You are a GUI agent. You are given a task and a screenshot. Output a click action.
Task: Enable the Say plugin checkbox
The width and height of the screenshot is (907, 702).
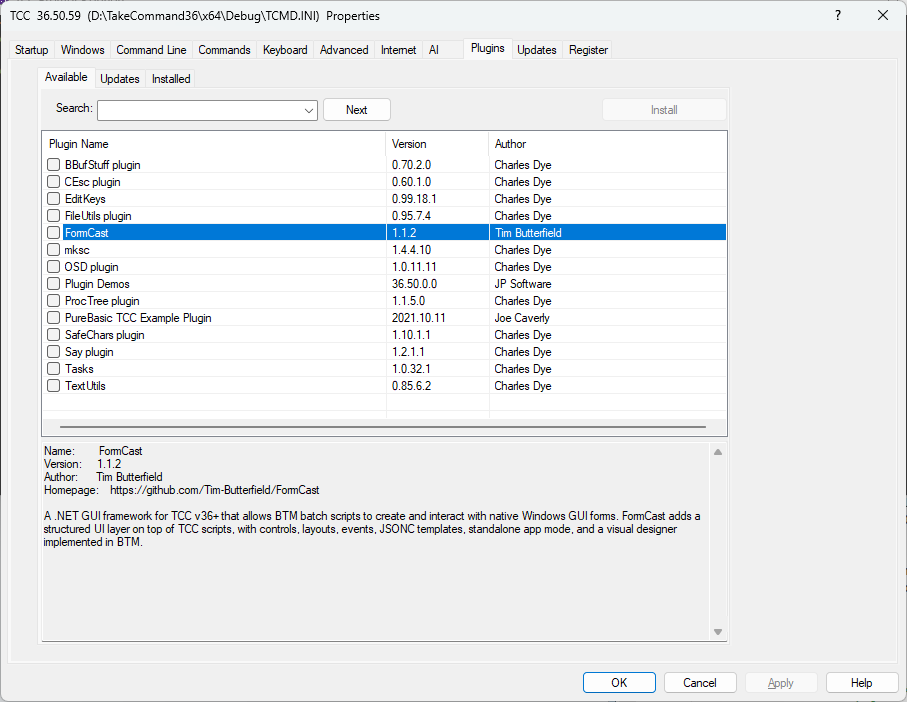point(53,352)
